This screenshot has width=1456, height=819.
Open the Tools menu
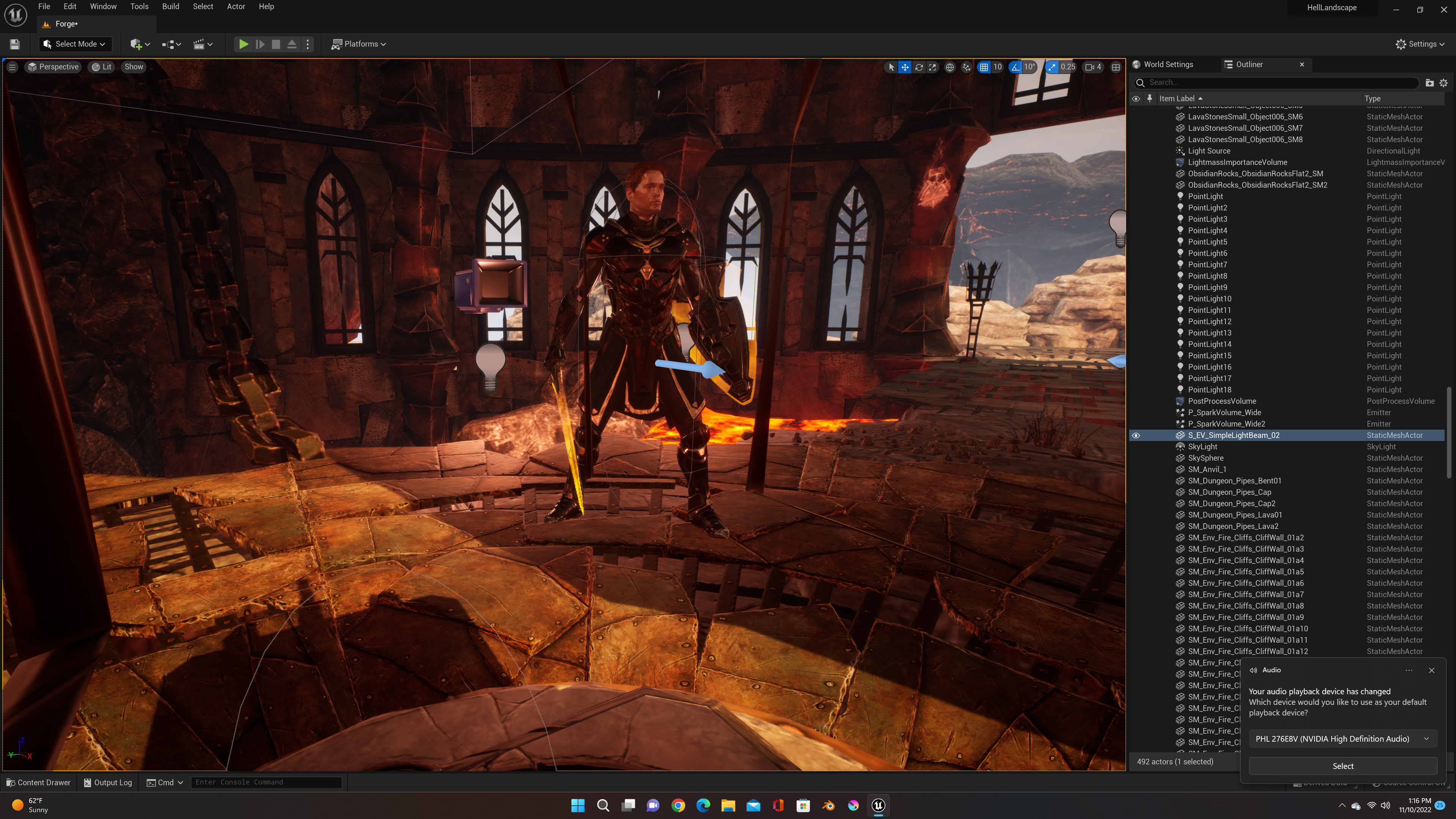click(x=140, y=7)
